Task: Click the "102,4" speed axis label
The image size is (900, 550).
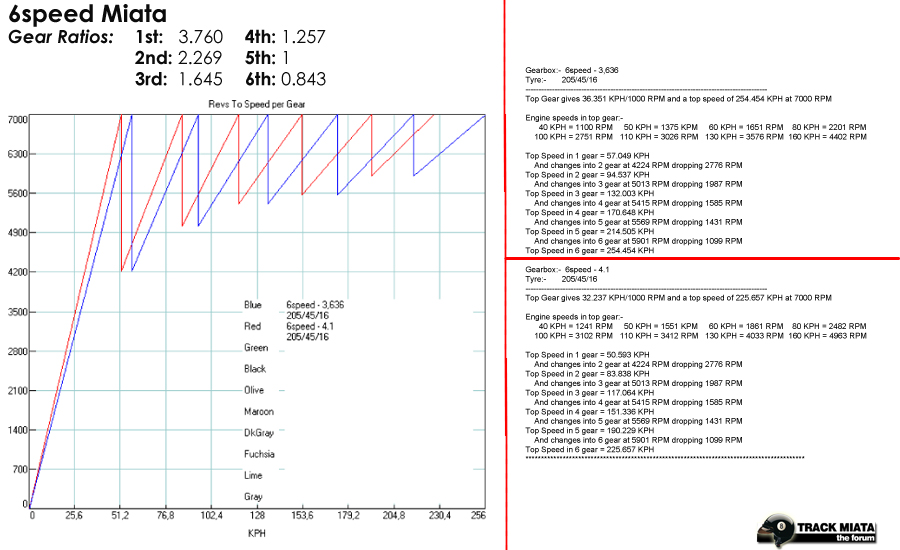Action: click(211, 516)
